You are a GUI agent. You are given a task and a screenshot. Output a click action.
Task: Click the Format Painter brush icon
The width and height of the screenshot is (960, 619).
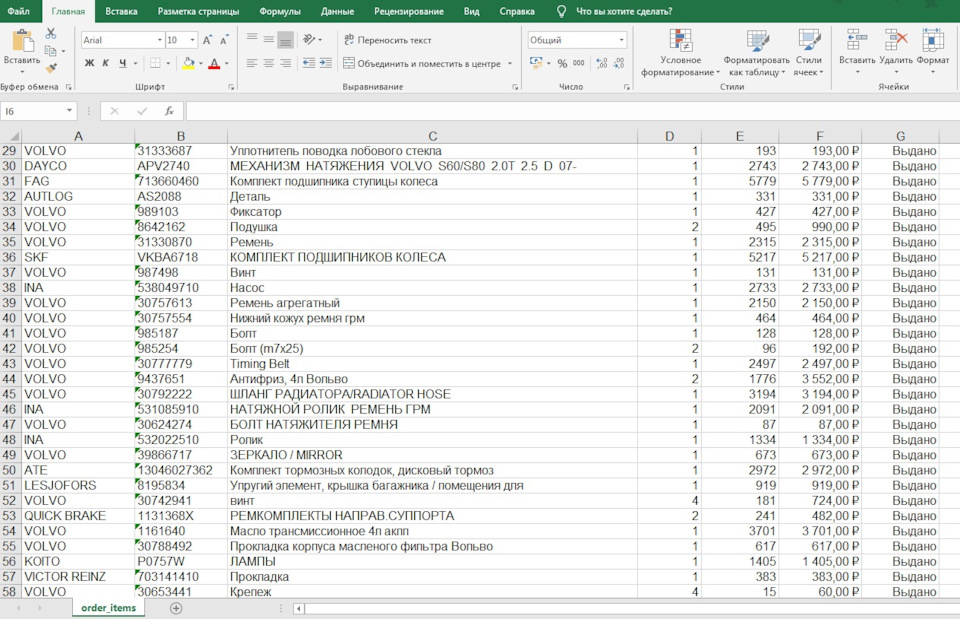(51, 67)
